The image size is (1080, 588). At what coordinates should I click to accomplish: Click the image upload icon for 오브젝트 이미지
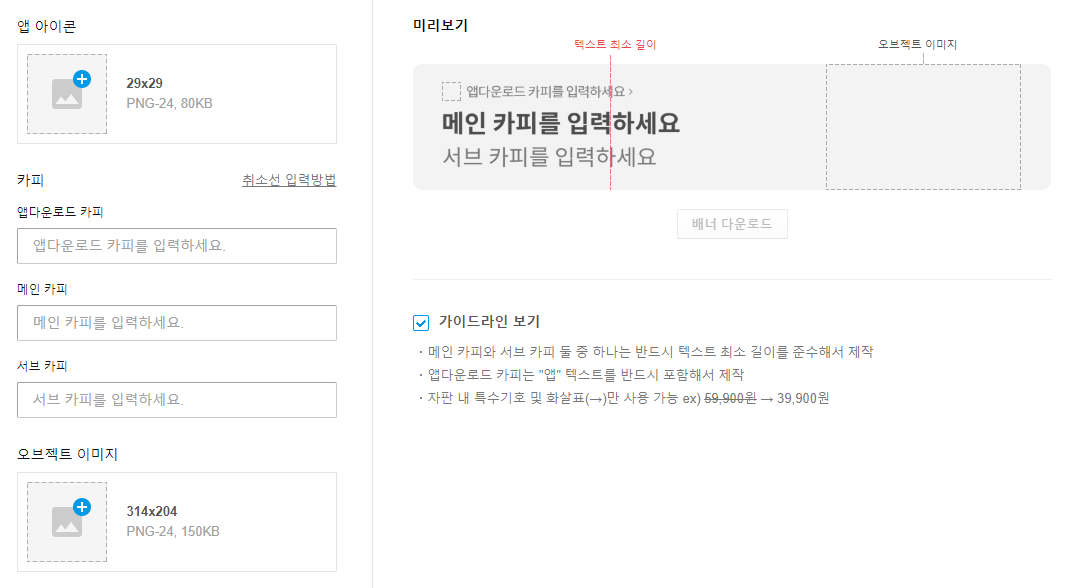tap(66, 520)
